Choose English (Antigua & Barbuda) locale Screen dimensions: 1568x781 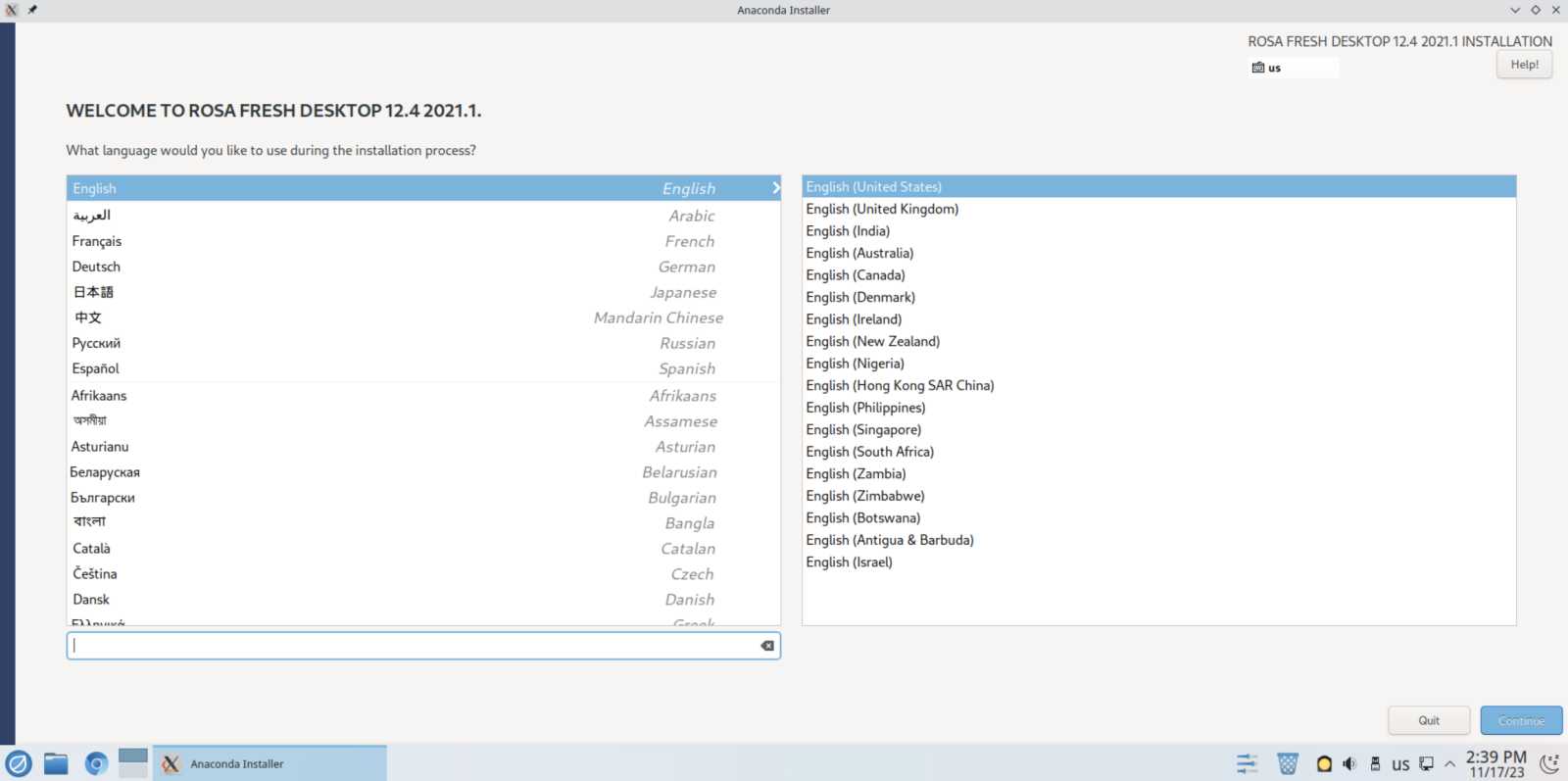(1158, 540)
